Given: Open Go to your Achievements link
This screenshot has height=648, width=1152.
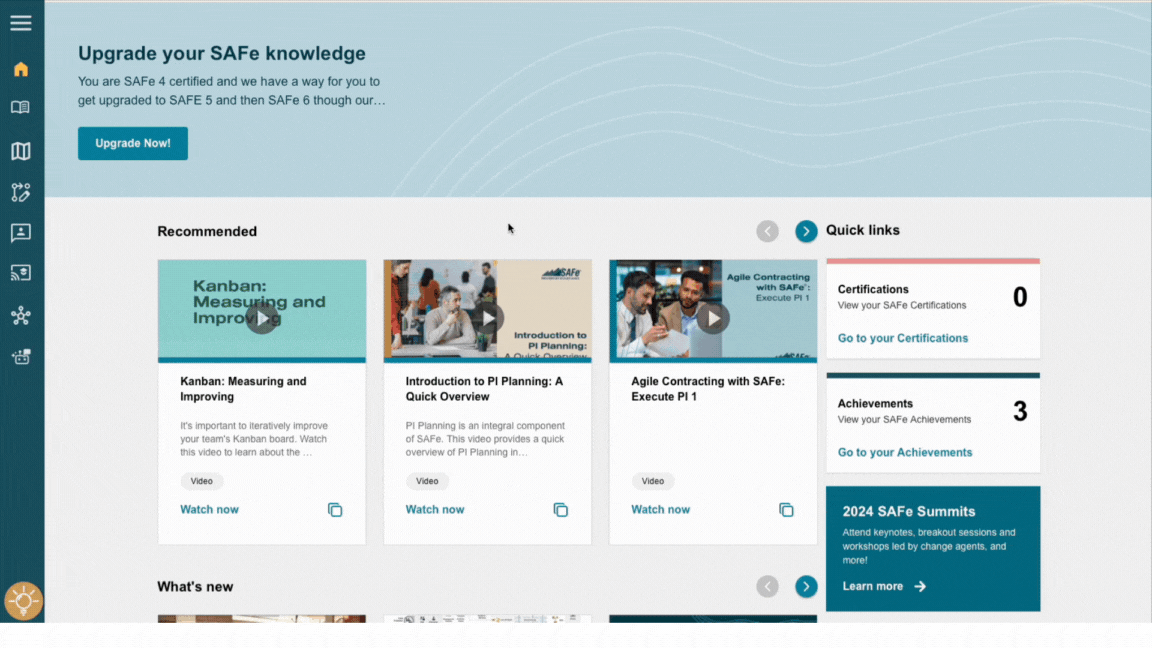Looking at the screenshot, I should click(x=905, y=453).
